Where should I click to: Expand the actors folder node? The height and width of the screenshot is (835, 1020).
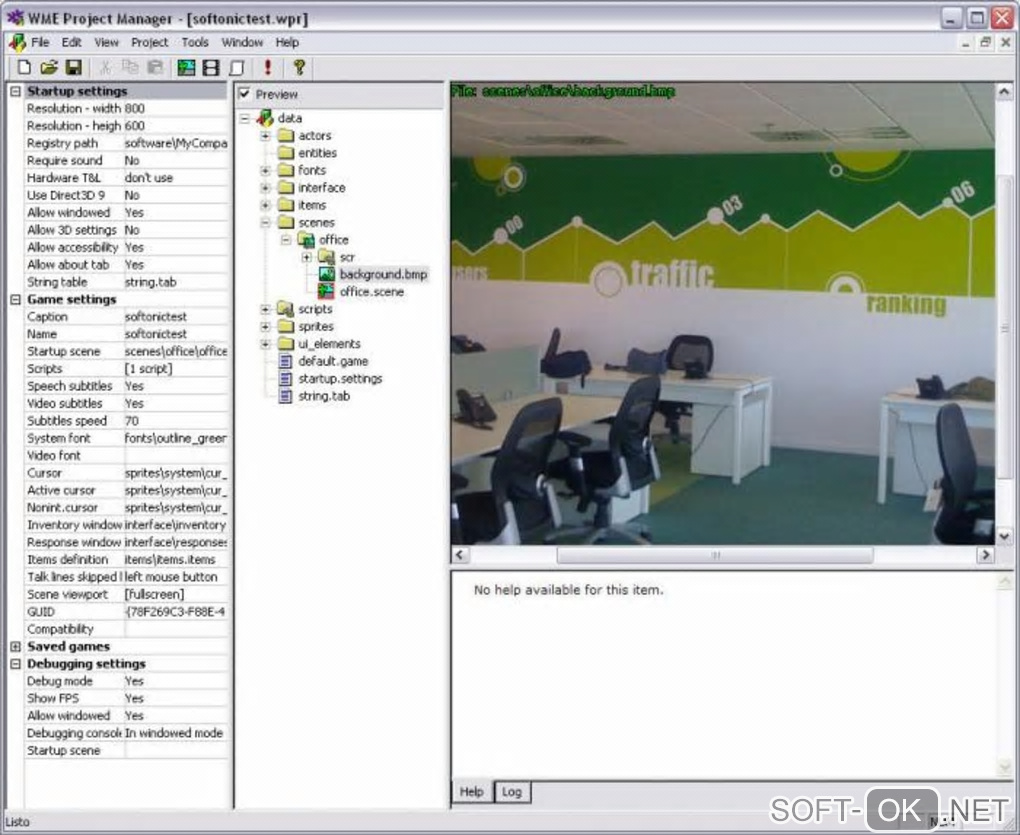coord(265,135)
